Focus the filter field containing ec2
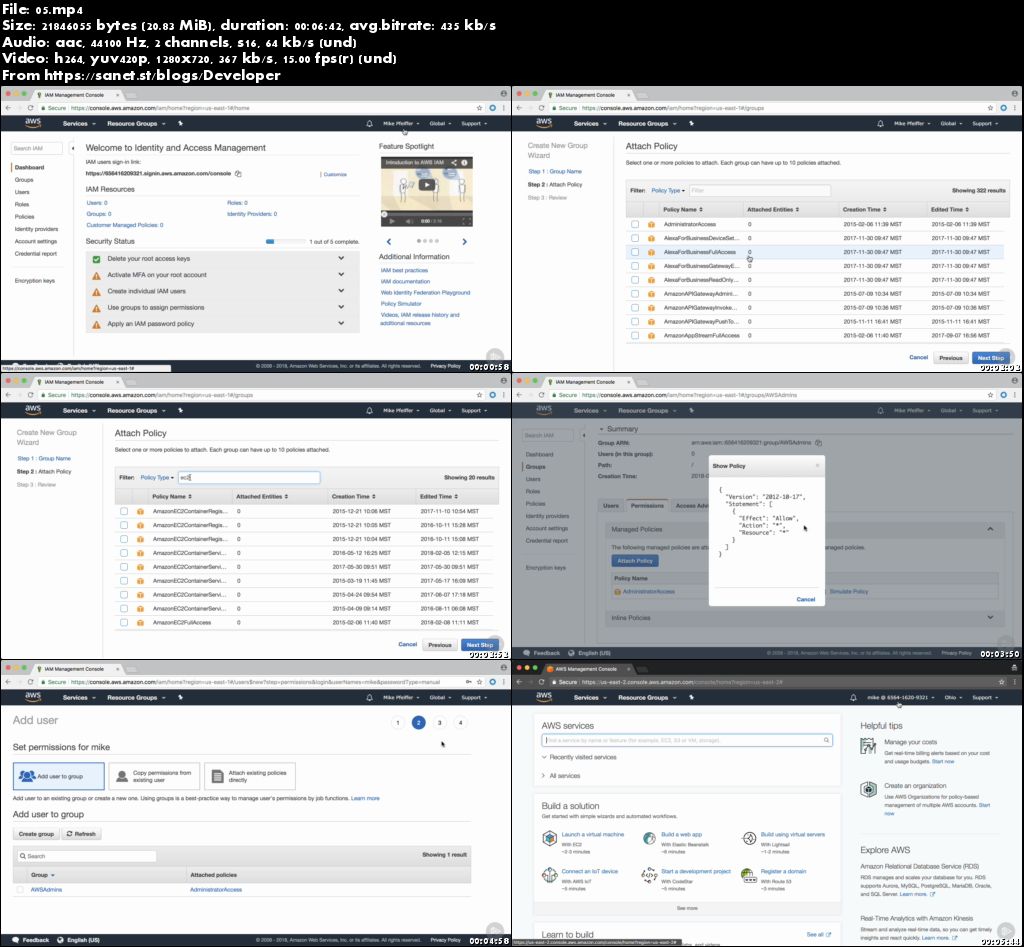Viewport: 1024px width, 947px height. 249,477
